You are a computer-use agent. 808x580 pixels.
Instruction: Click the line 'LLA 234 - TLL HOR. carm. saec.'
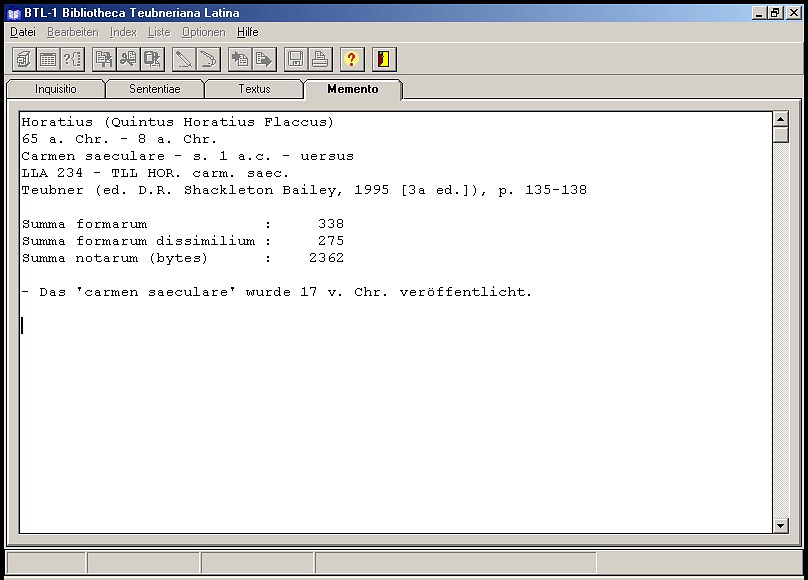point(155,173)
